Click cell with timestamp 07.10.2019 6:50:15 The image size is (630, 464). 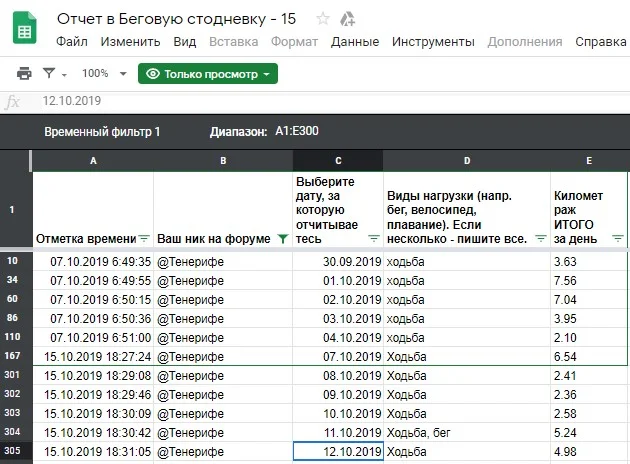(x=93, y=300)
